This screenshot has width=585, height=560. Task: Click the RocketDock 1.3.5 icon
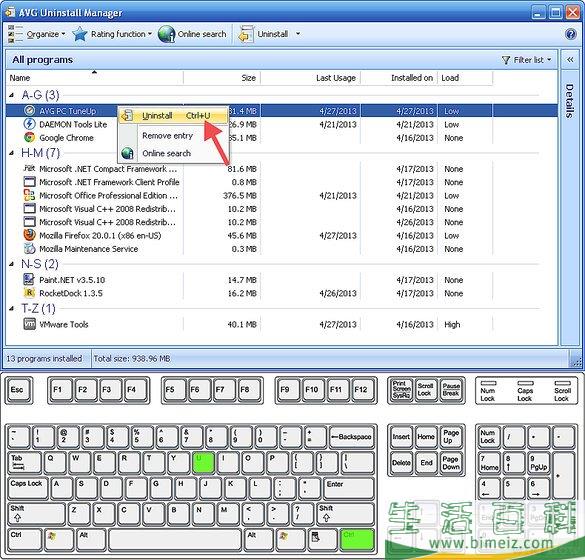29,293
